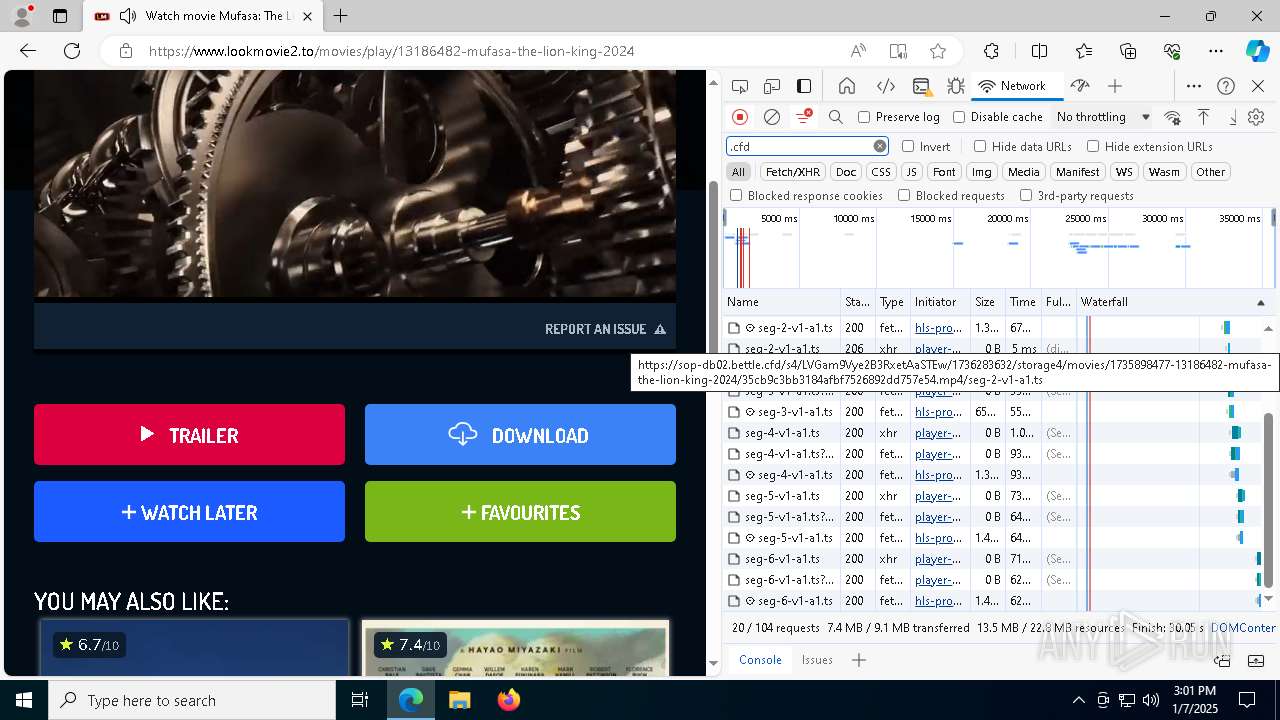This screenshot has height=720, width=1280.
Task: Open network search magnifier
Action: point(836,117)
